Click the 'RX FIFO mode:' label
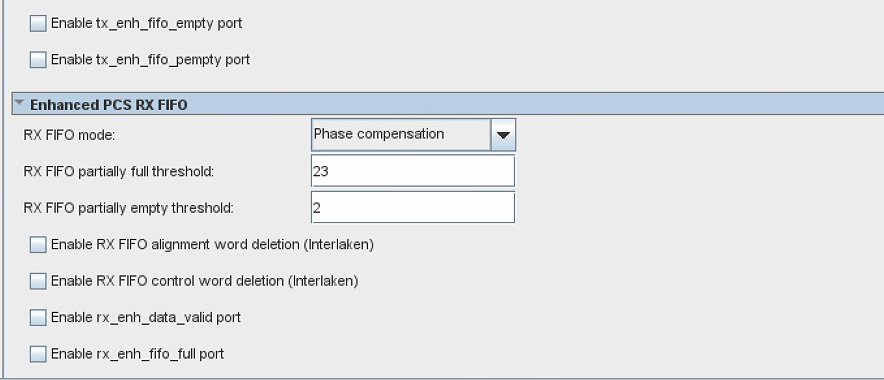This screenshot has width=884, height=380. pos(69,135)
